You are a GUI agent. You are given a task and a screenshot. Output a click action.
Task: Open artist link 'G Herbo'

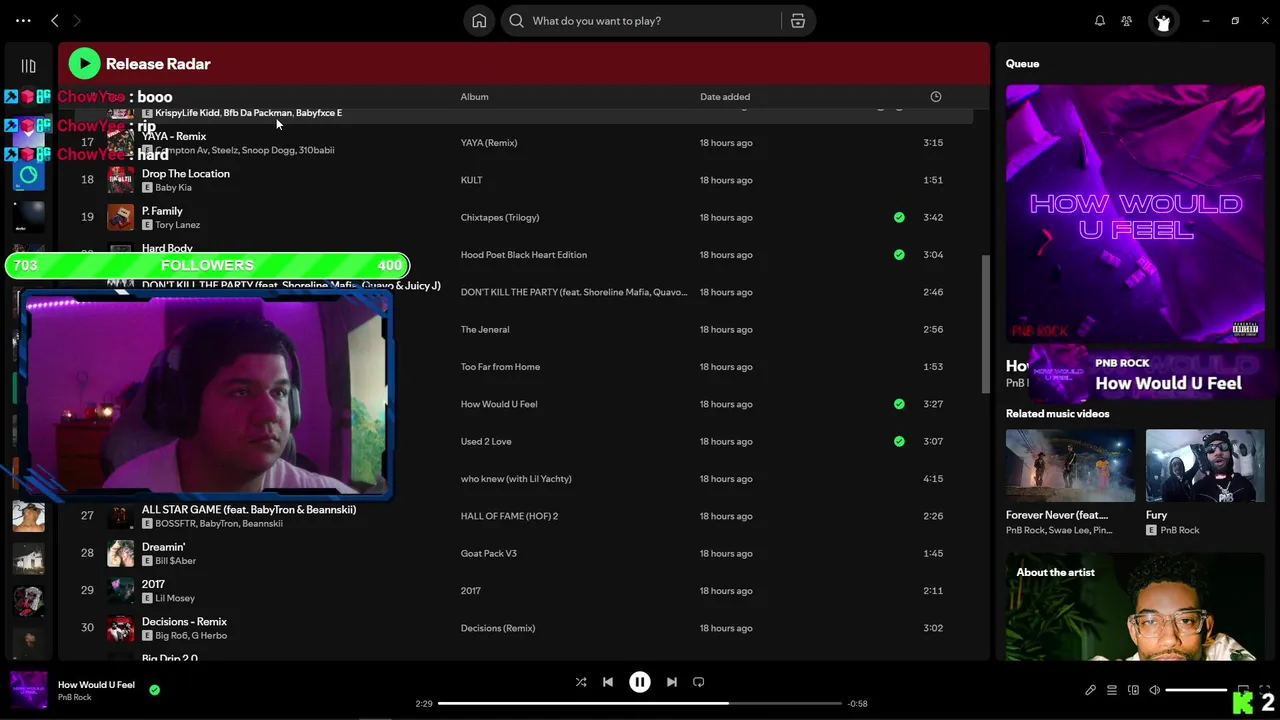coord(209,636)
